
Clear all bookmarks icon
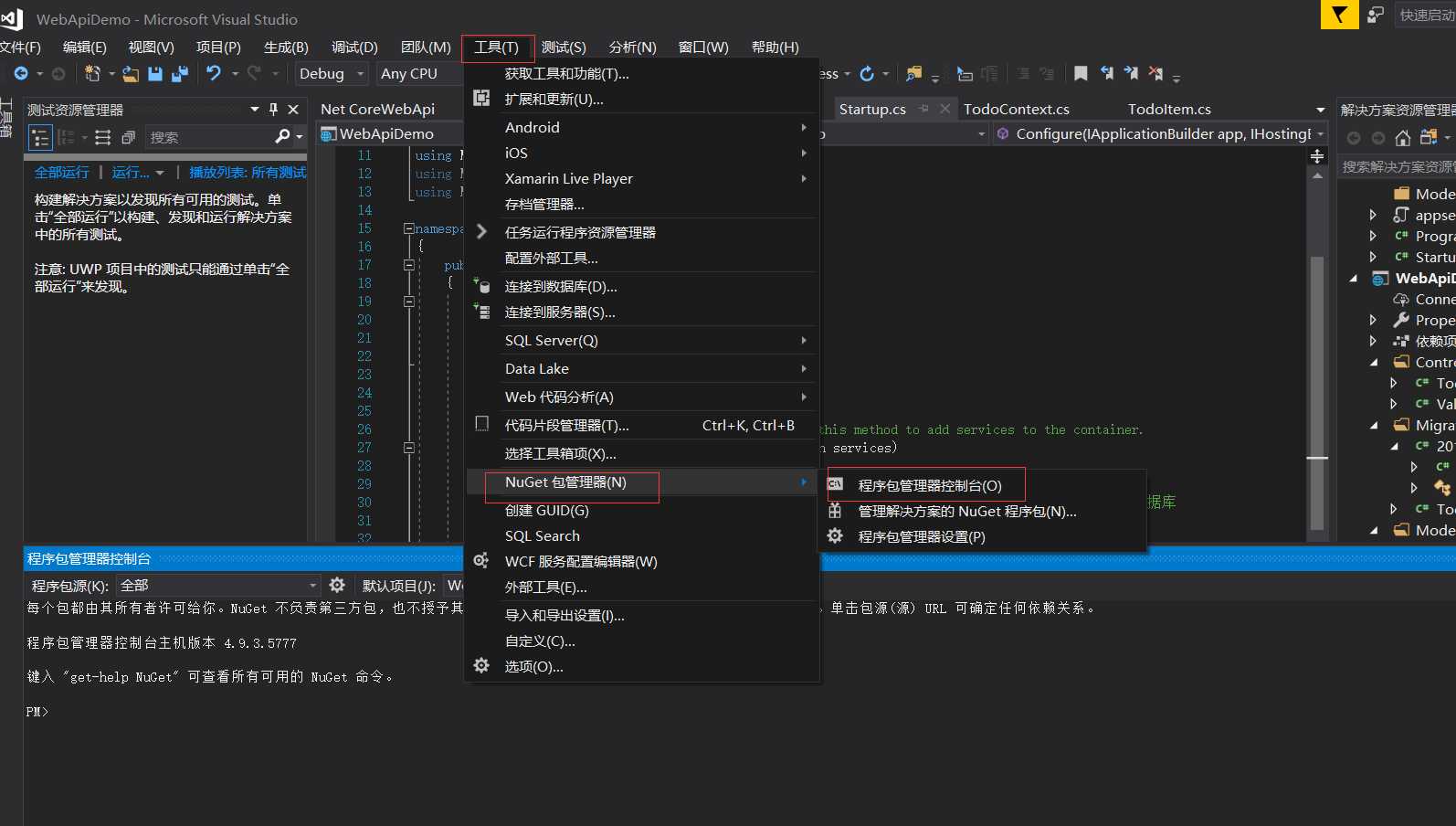coord(1155,73)
